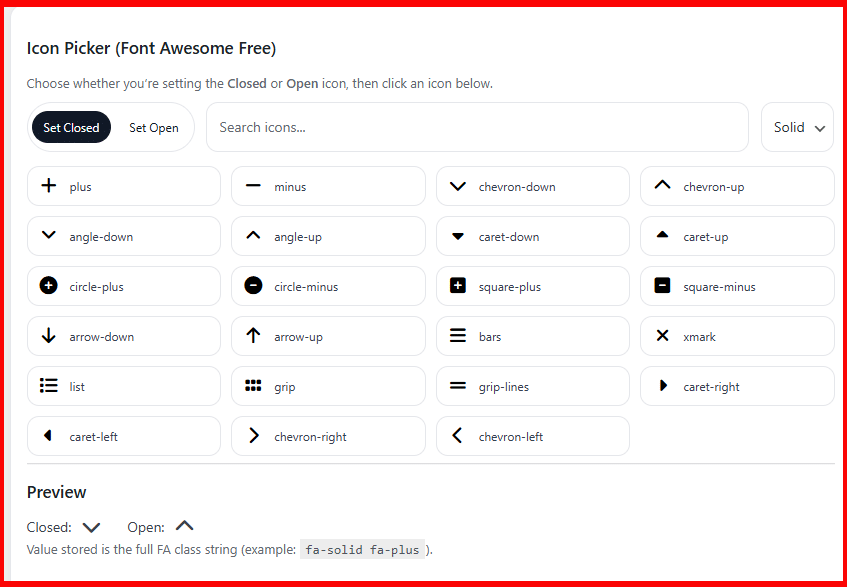Choose the circle-plus icon
The width and height of the screenshot is (847, 587).
(x=123, y=286)
